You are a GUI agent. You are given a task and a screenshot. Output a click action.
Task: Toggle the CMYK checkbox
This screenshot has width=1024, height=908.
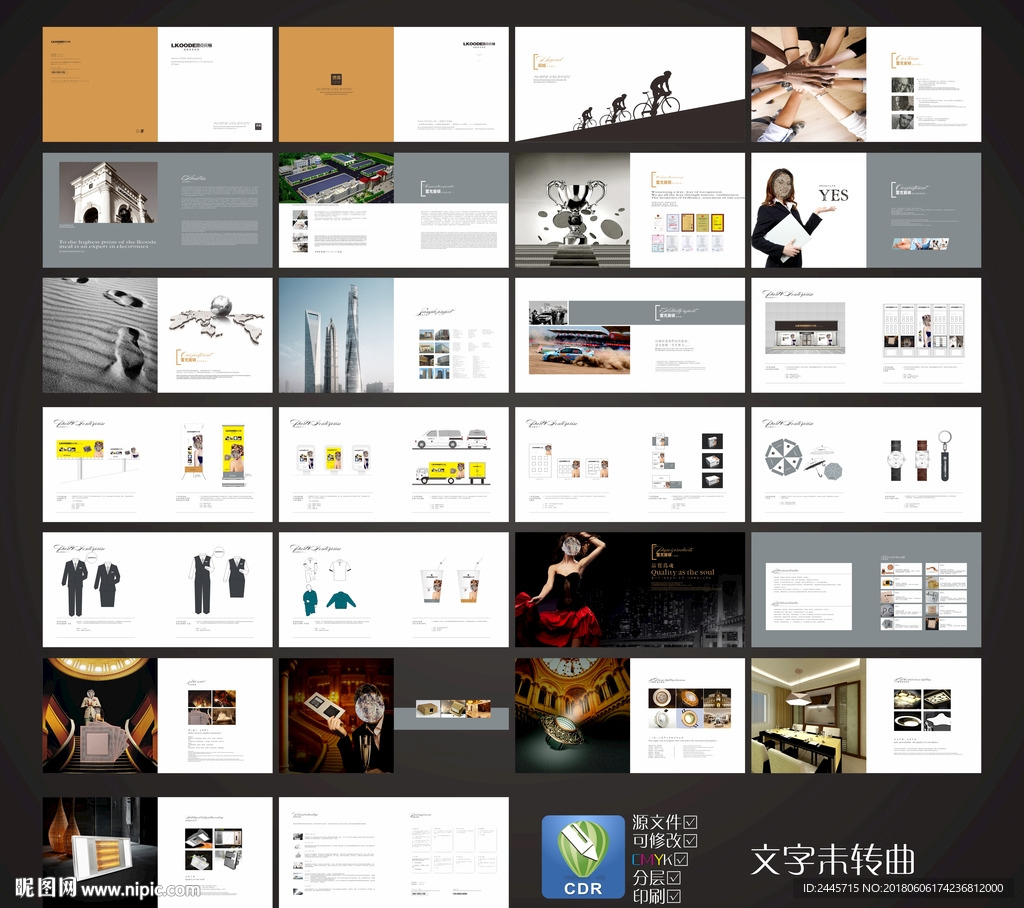point(681,859)
